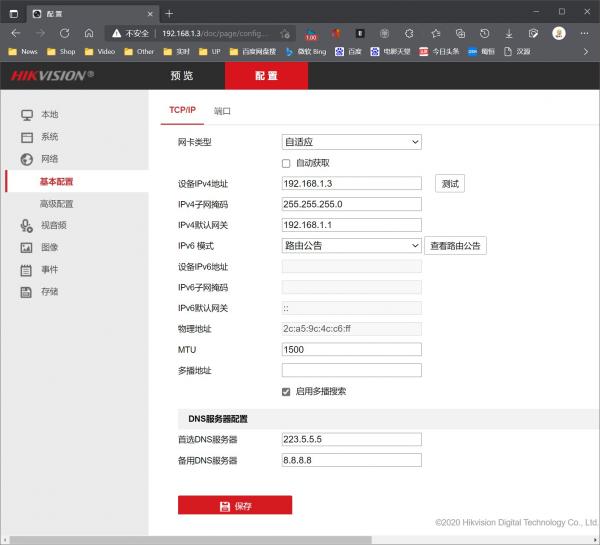Open browser history clock icon

(x=484, y=34)
